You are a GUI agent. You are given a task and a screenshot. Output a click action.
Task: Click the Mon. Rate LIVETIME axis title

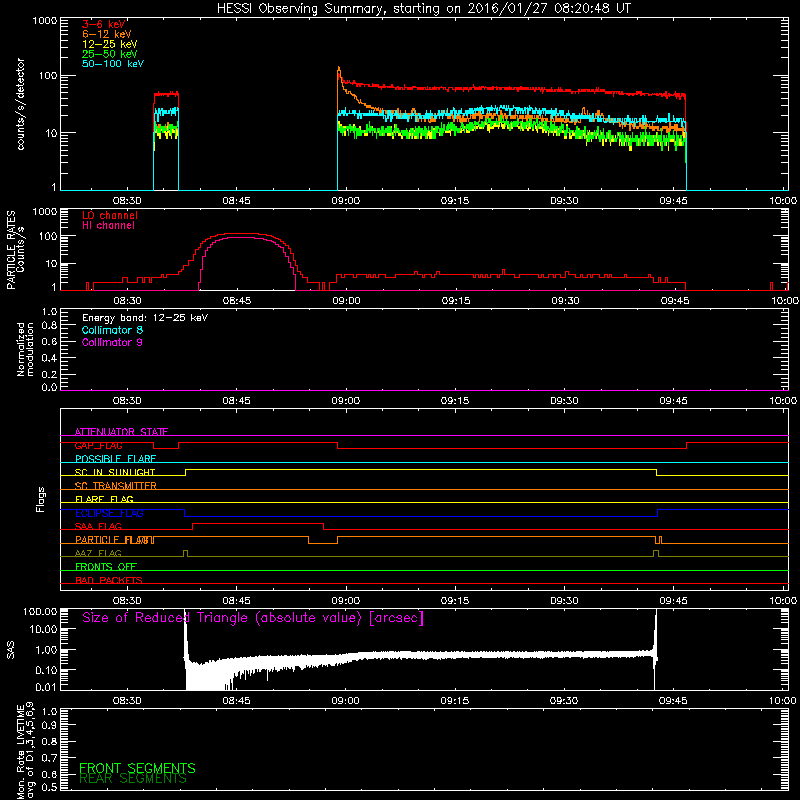(x=25, y=750)
